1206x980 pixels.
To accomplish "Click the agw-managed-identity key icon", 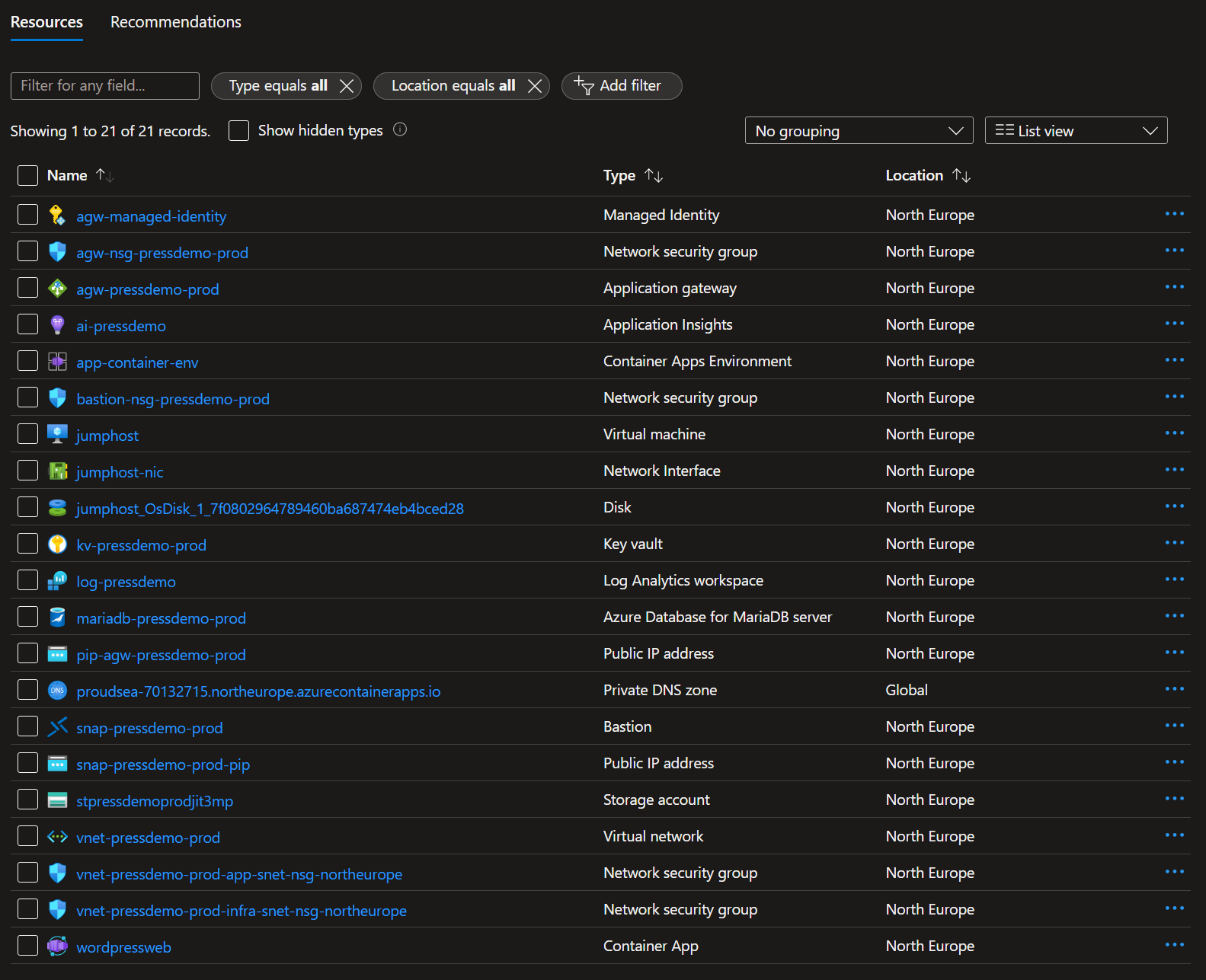I will [x=57, y=215].
